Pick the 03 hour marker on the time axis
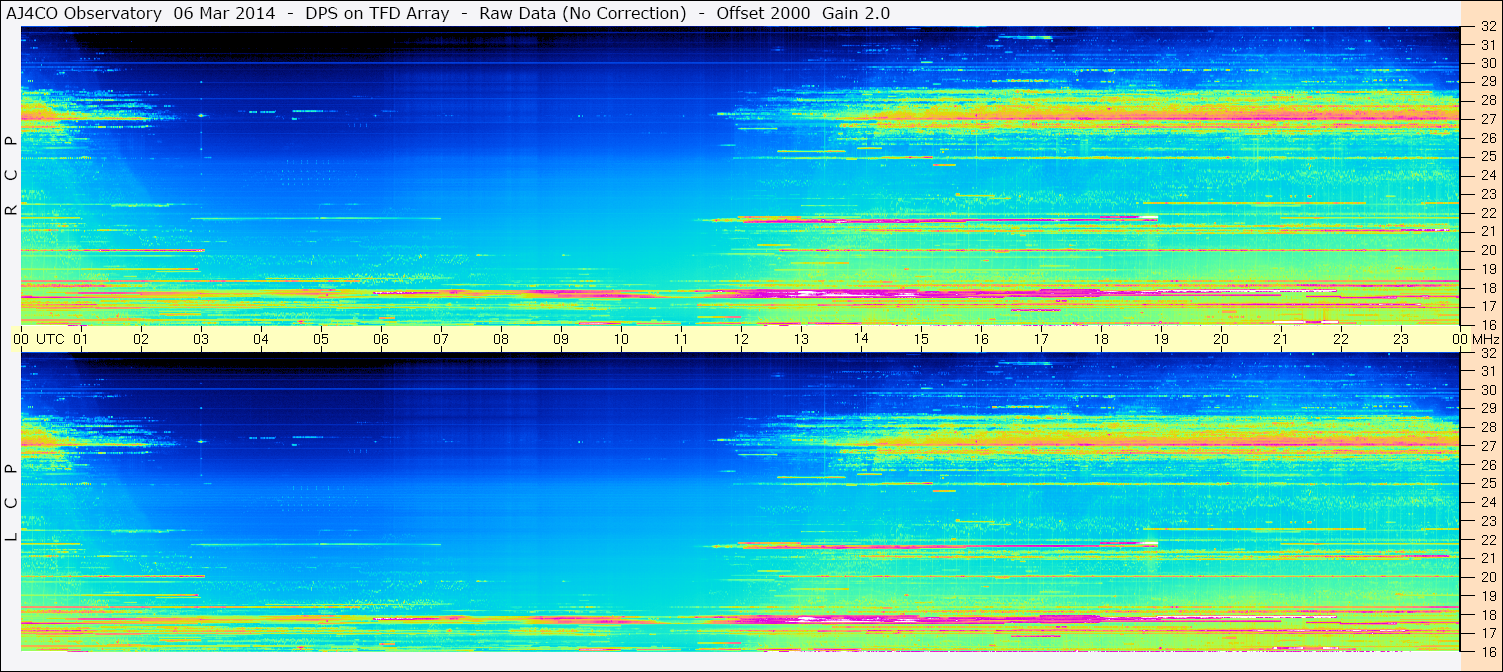This screenshot has width=1503, height=672. pyautogui.click(x=201, y=339)
